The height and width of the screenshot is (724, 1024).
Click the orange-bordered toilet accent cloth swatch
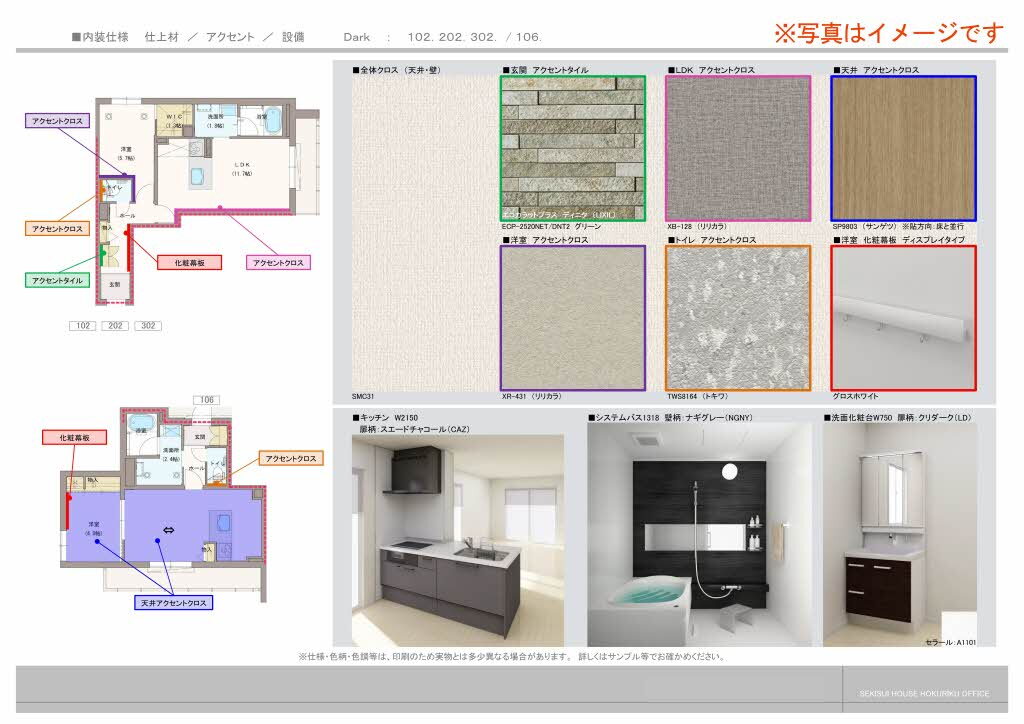point(738,318)
